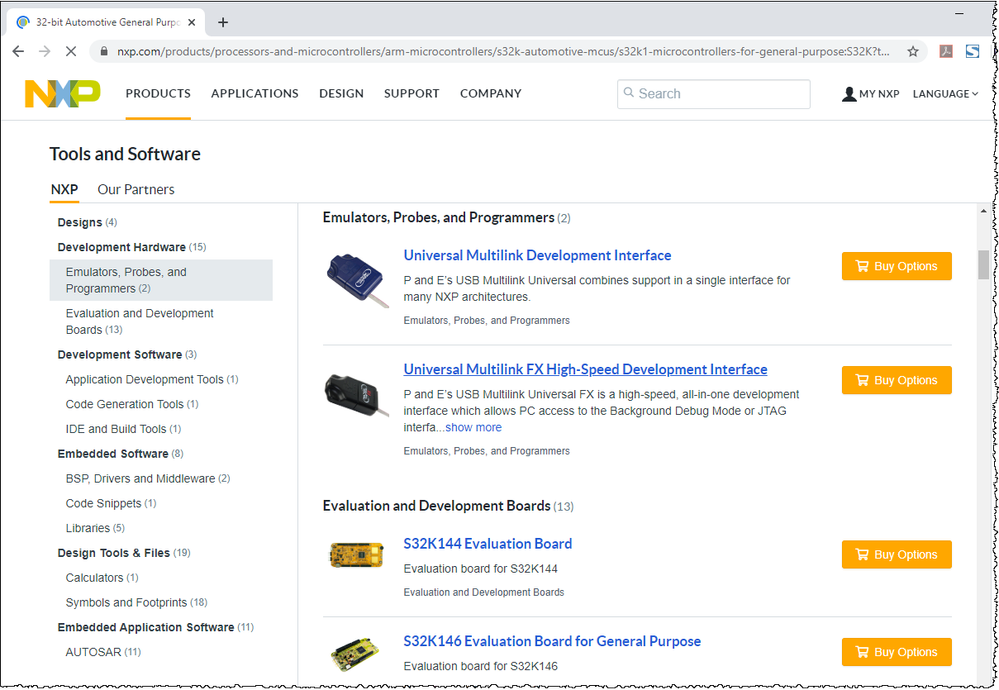This screenshot has width=999, height=690.
Task: Open the PRODUCTS menu
Action: pos(158,94)
